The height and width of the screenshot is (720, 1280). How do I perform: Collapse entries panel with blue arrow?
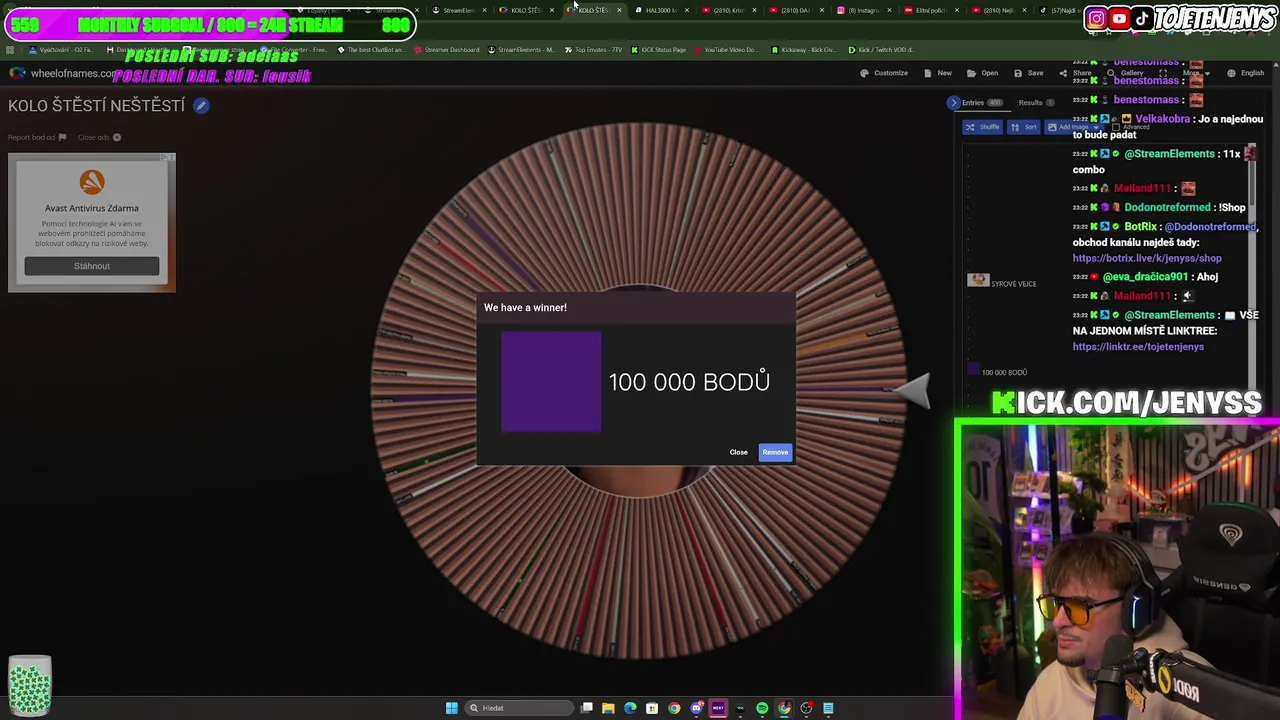[x=953, y=102]
